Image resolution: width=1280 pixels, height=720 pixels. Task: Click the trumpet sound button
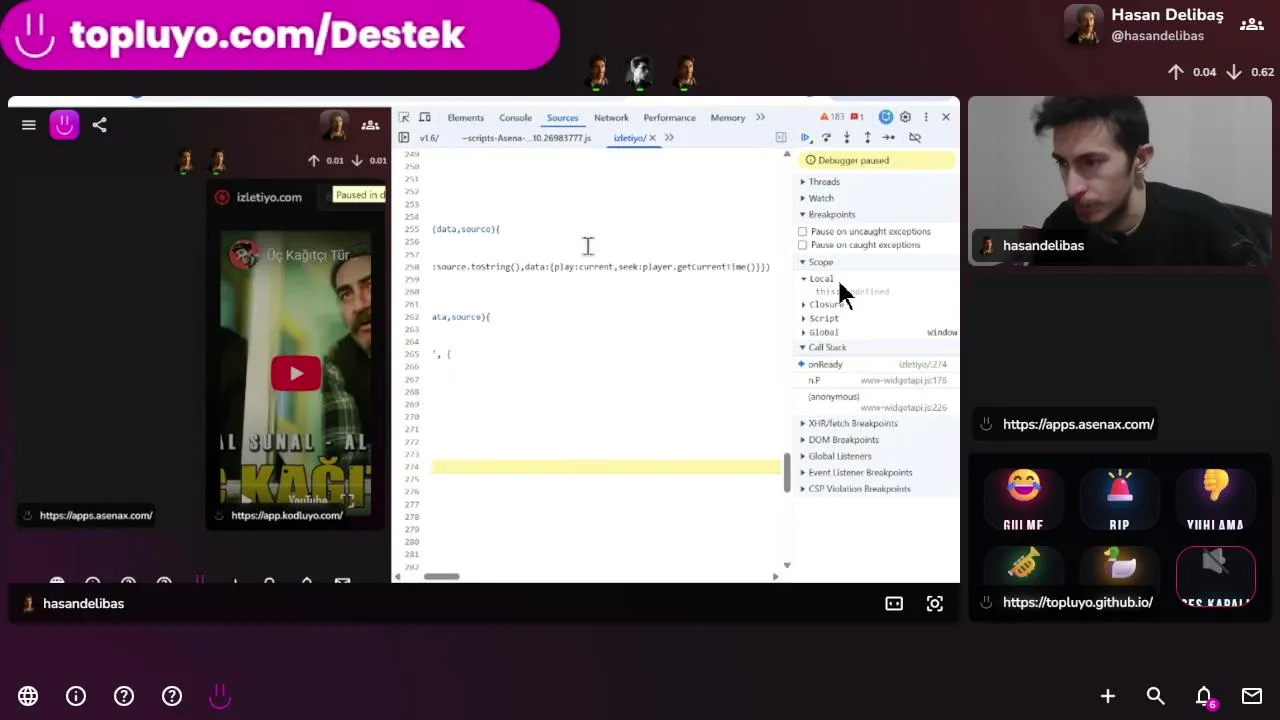click(1023, 566)
